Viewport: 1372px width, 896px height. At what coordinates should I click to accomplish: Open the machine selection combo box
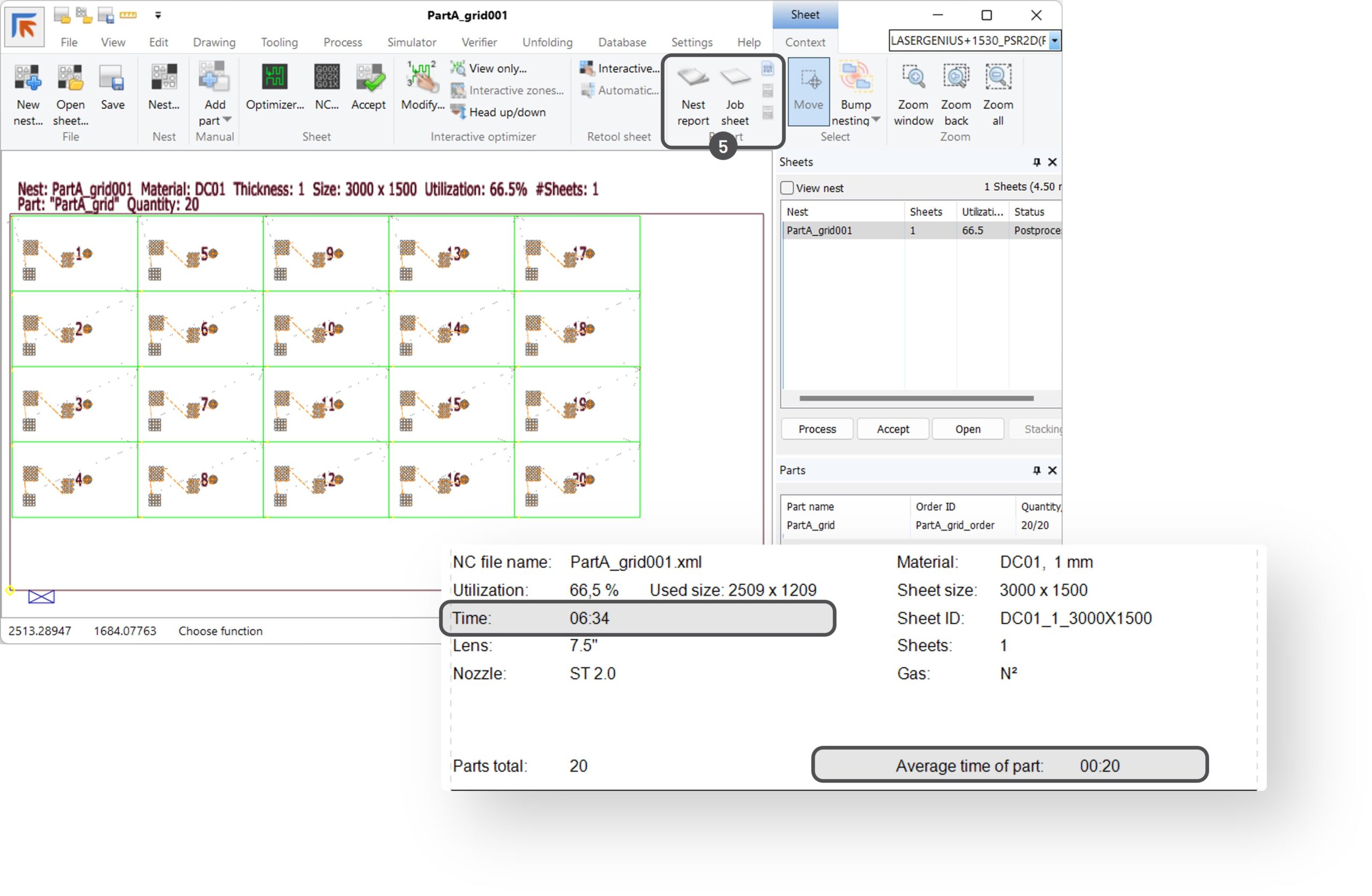[1054, 41]
